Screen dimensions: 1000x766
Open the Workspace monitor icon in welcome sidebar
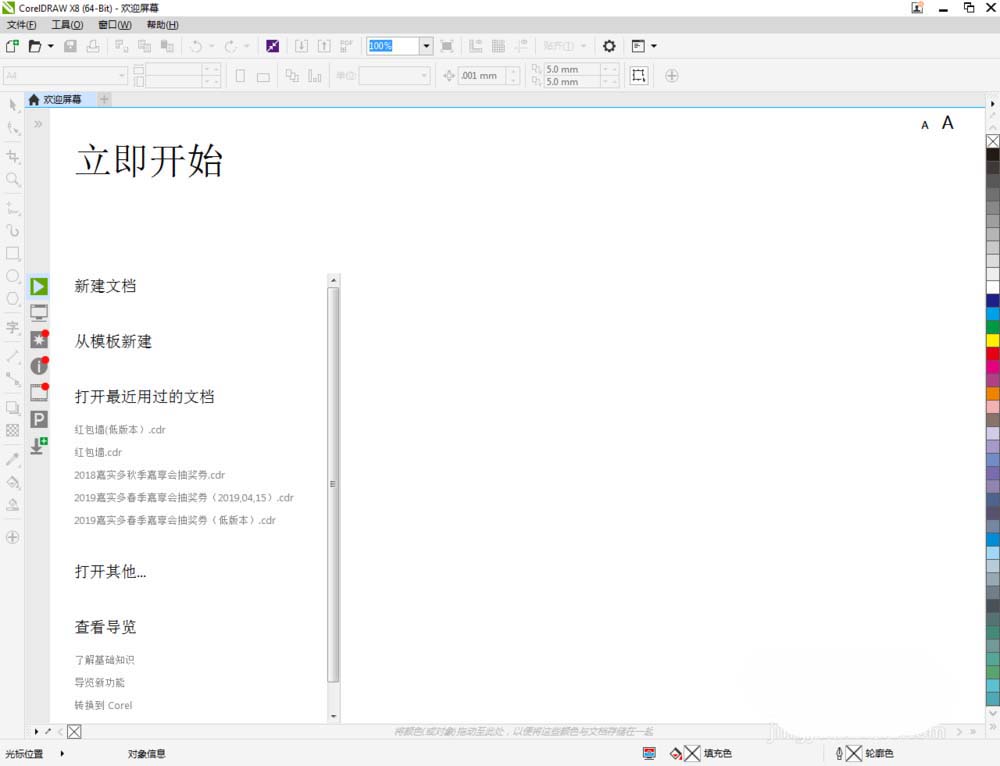39,313
